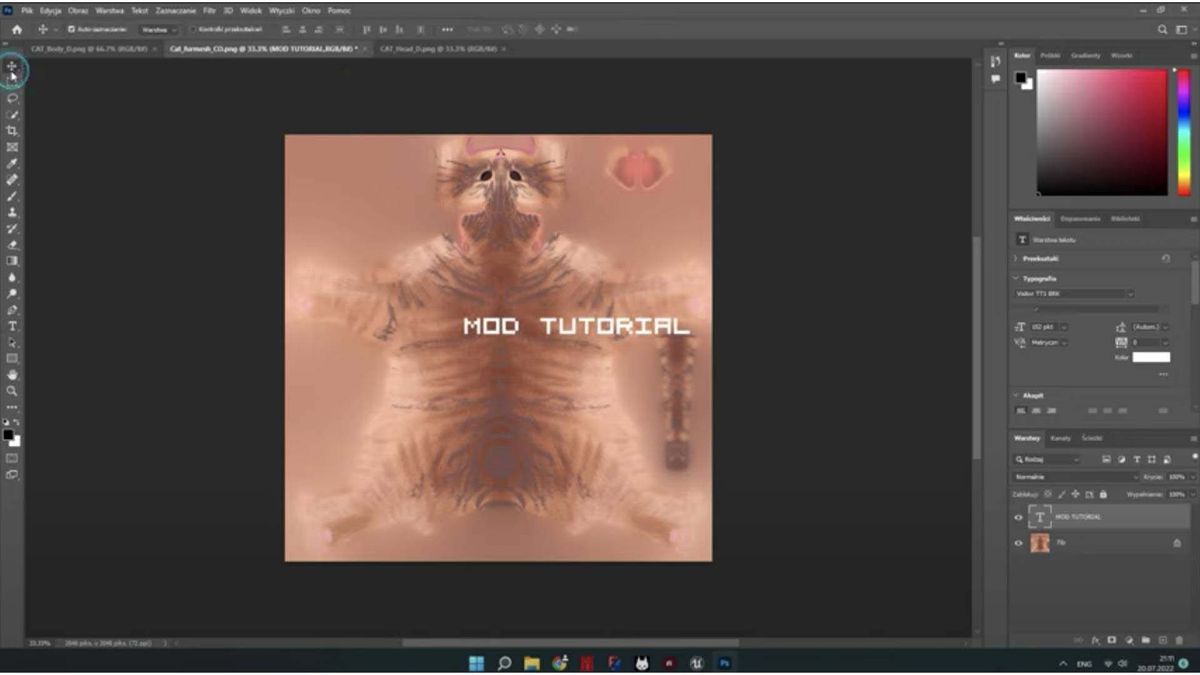
Task: Click the white text Kolor swatch
Action: pyautogui.click(x=1151, y=357)
